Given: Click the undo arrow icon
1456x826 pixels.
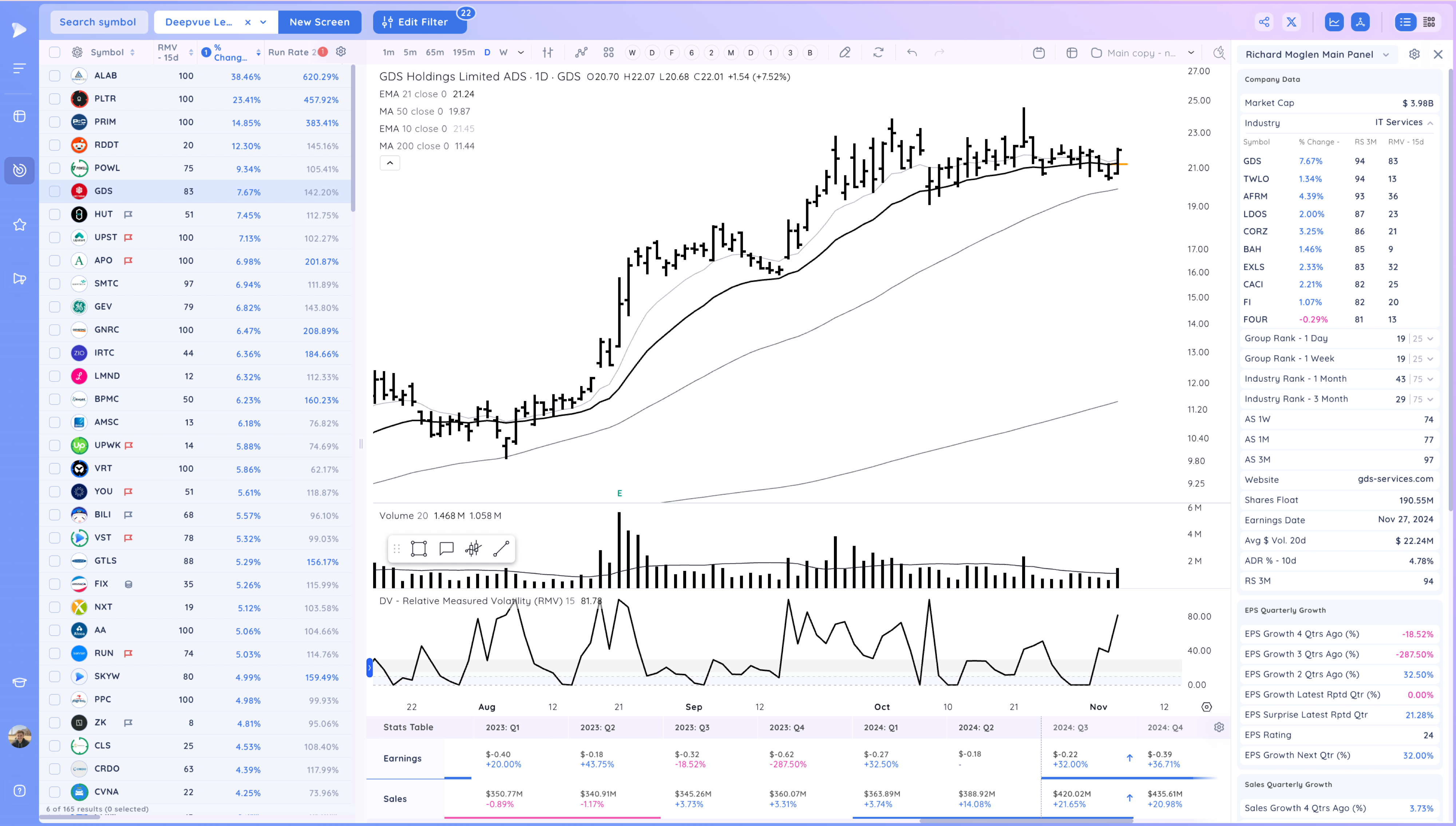Looking at the screenshot, I should coord(912,52).
